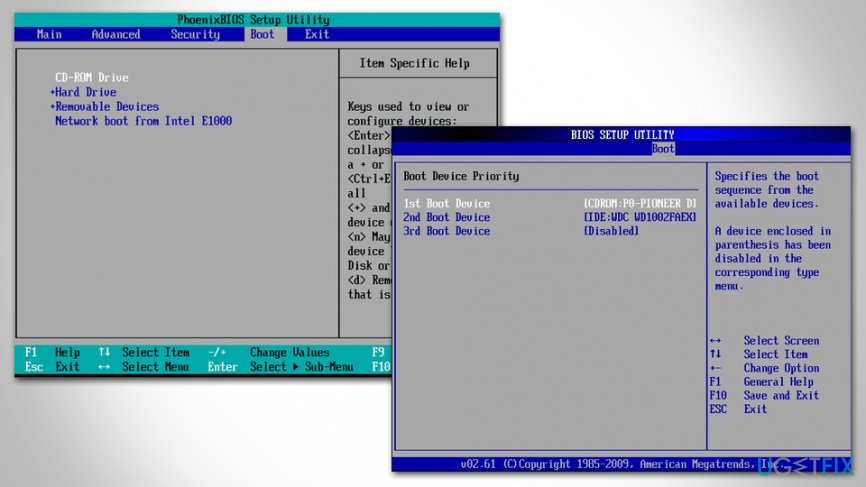Select the CD-ROM Drive boot entry
The image size is (866, 487).
click(x=92, y=77)
